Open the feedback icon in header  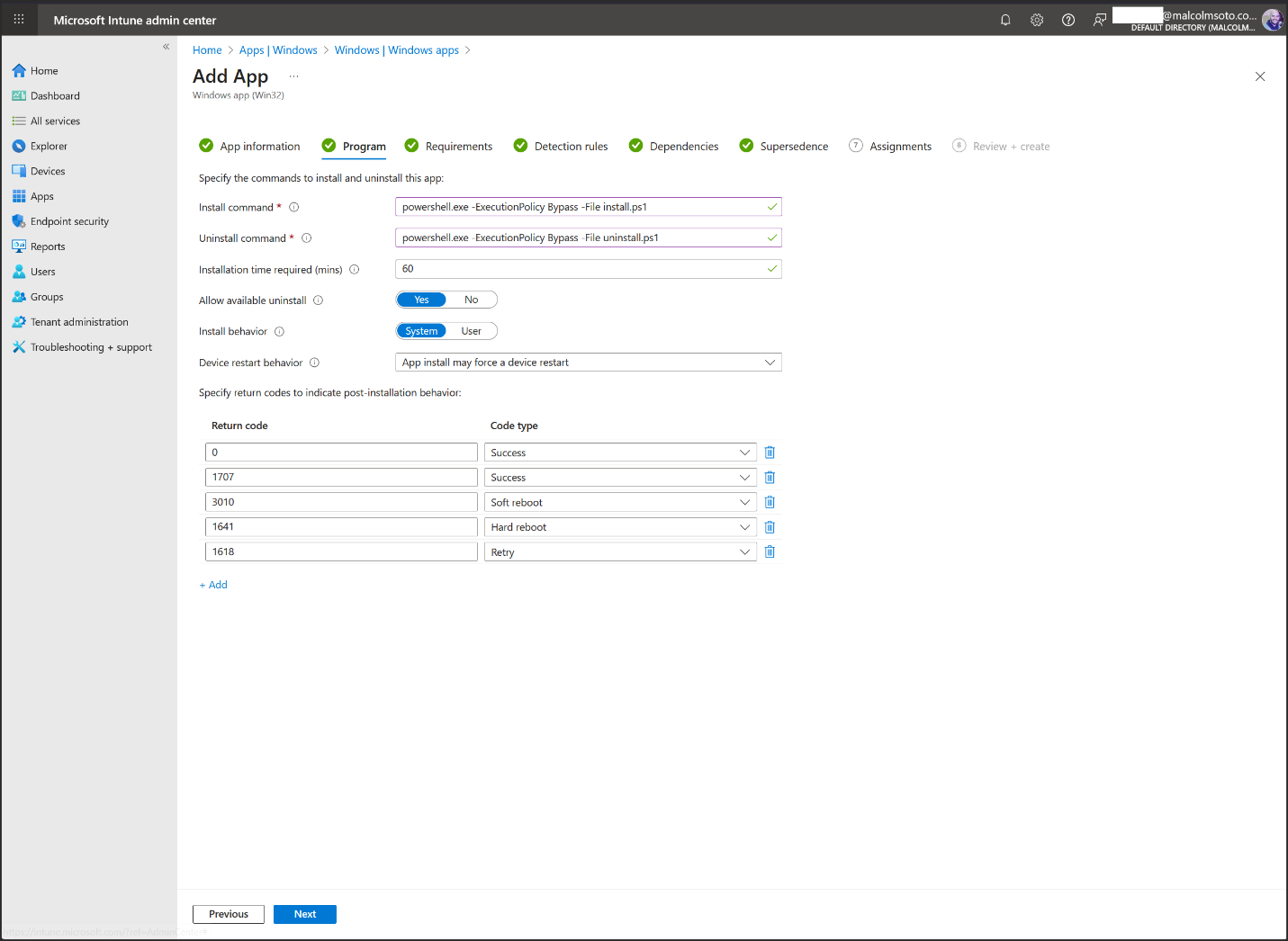1099,20
